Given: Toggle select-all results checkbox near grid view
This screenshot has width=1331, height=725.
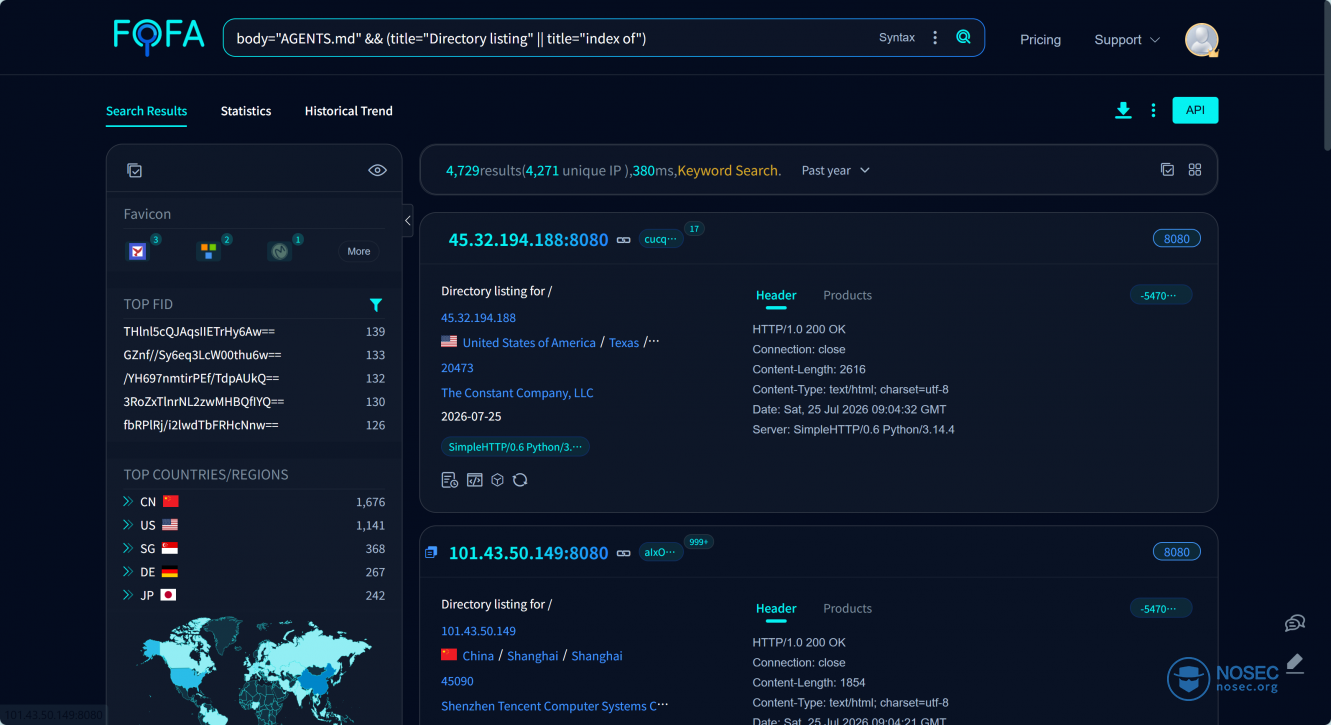Looking at the screenshot, I should (x=1167, y=170).
